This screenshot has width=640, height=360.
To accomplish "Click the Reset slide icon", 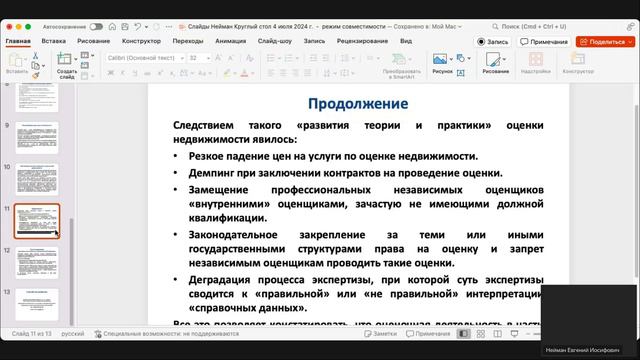I will coord(84,65).
